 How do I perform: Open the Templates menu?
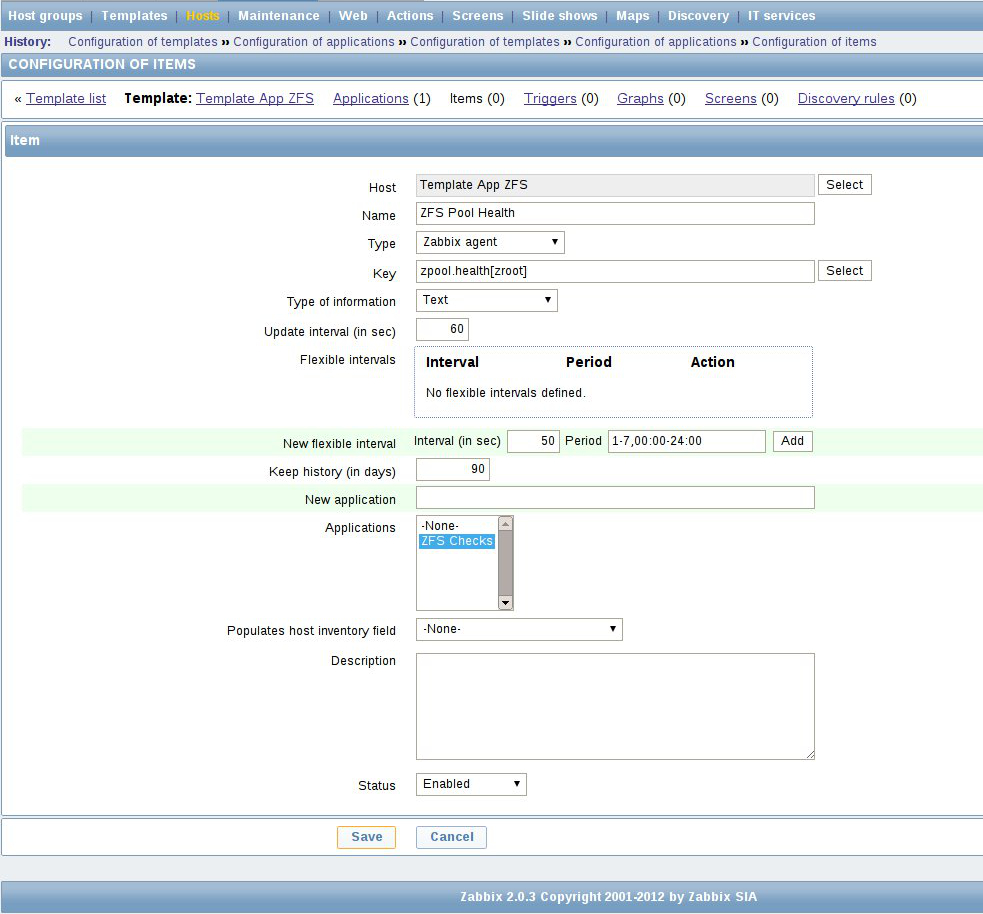coord(134,15)
